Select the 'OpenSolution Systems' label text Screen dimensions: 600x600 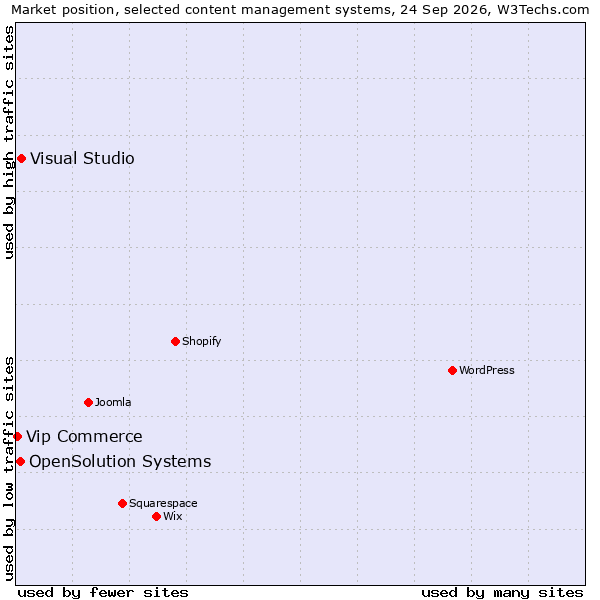[120, 461]
